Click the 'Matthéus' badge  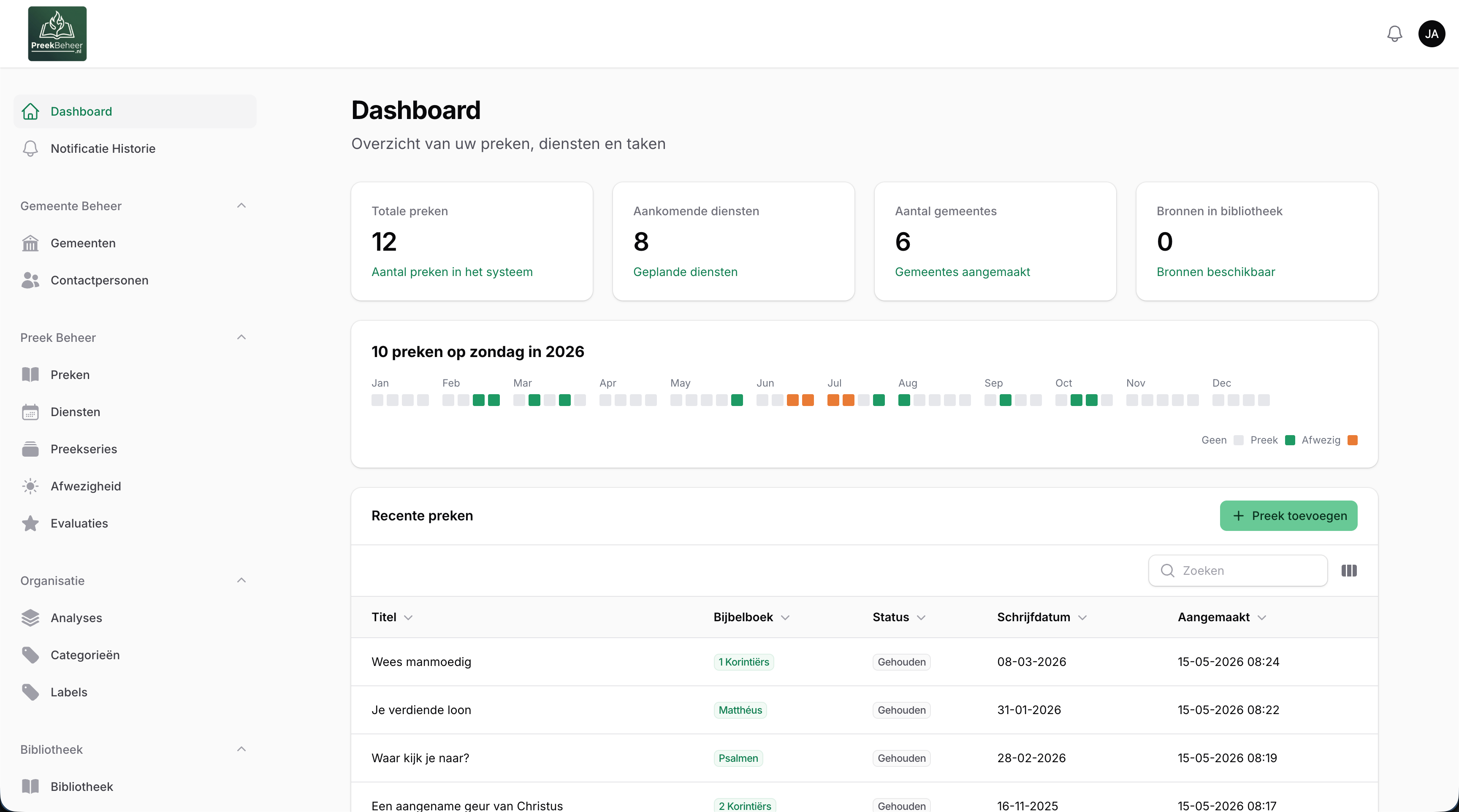click(740, 710)
